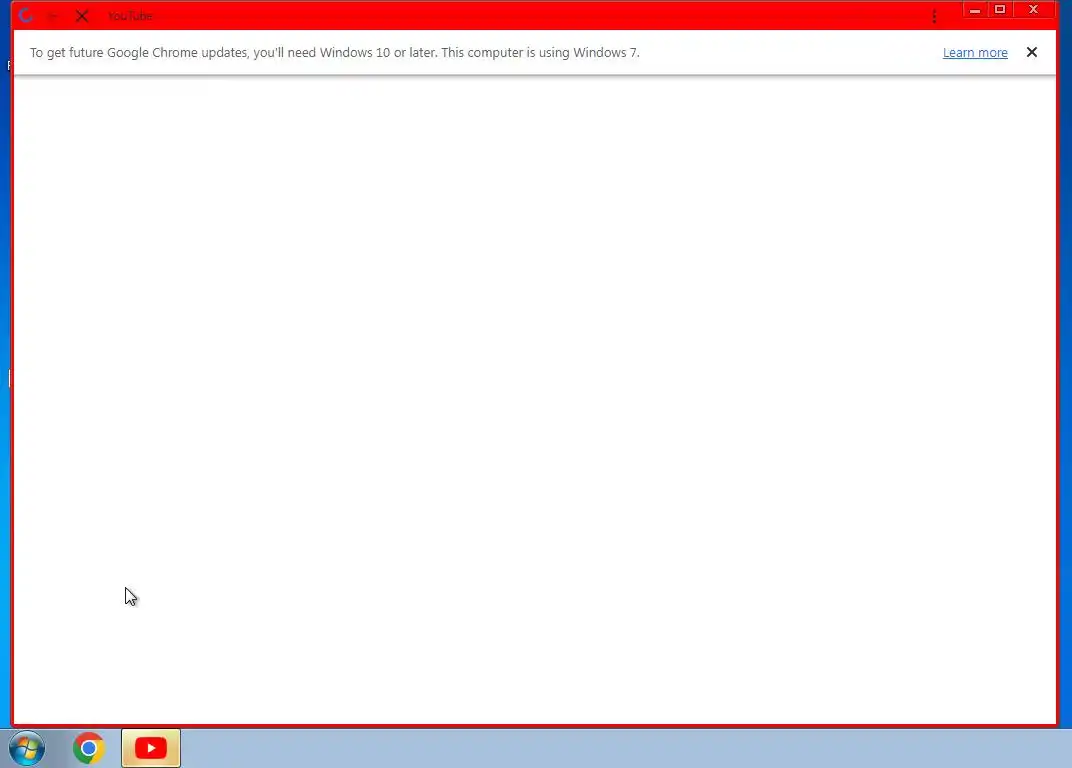Open the Windows Start menu

tap(27, 748)
